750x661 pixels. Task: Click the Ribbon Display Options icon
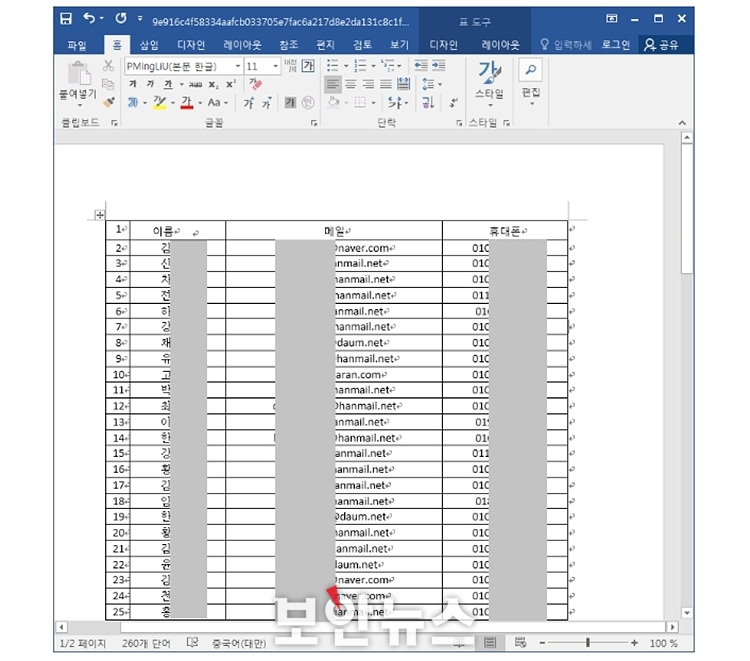pos(611,19)
